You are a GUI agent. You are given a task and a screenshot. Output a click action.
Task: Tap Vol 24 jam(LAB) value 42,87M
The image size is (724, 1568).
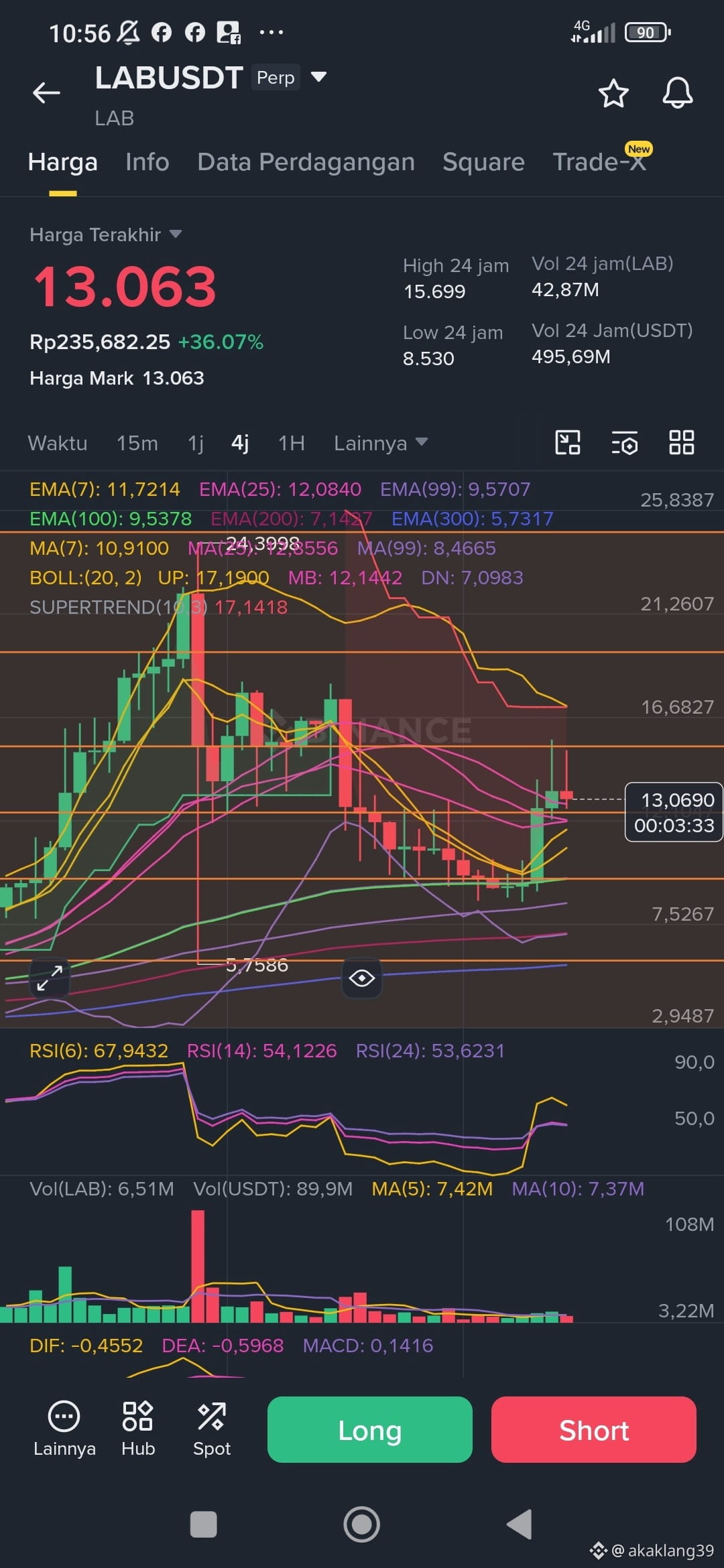[x=565, y=289]
